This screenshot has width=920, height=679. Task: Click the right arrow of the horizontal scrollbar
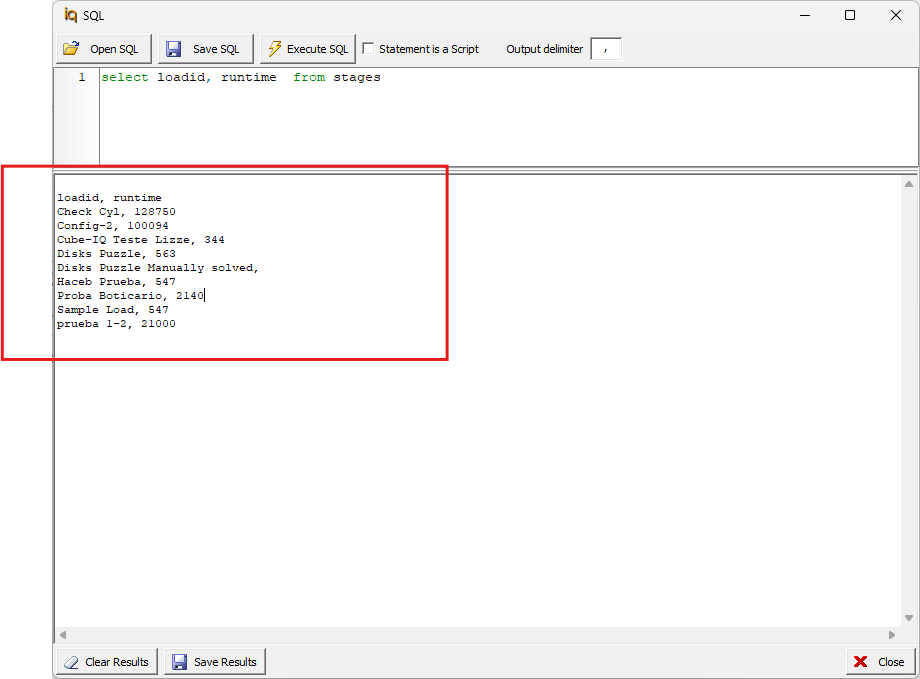coord(893,634)
